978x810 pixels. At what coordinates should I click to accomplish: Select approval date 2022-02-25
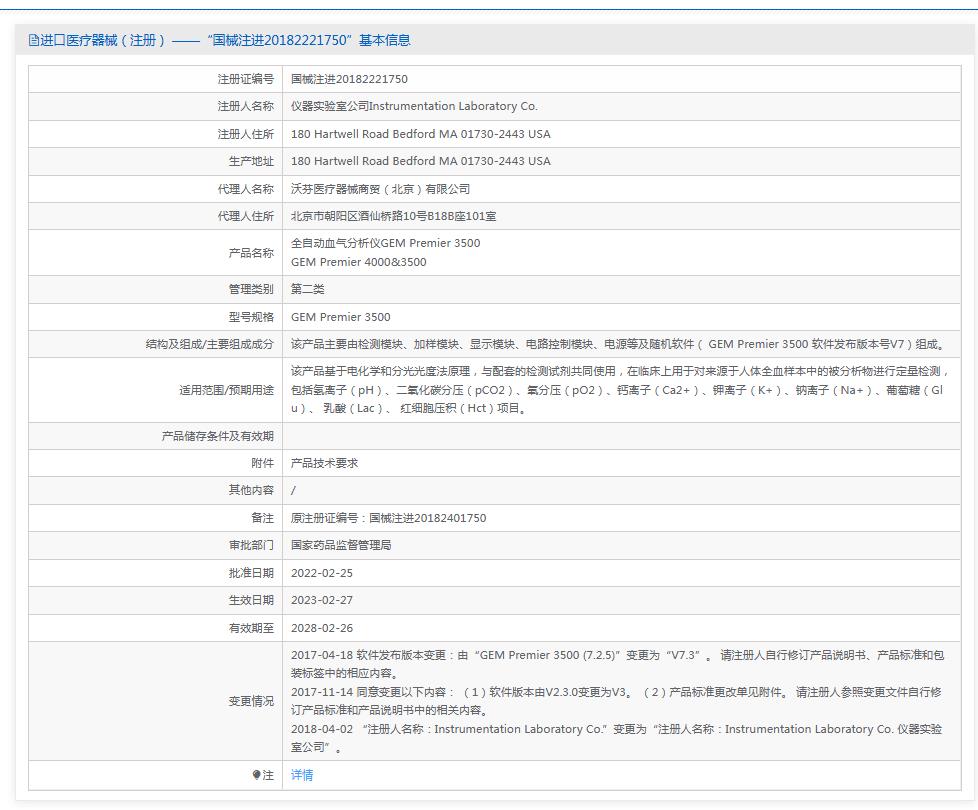[x=322, y=573]
